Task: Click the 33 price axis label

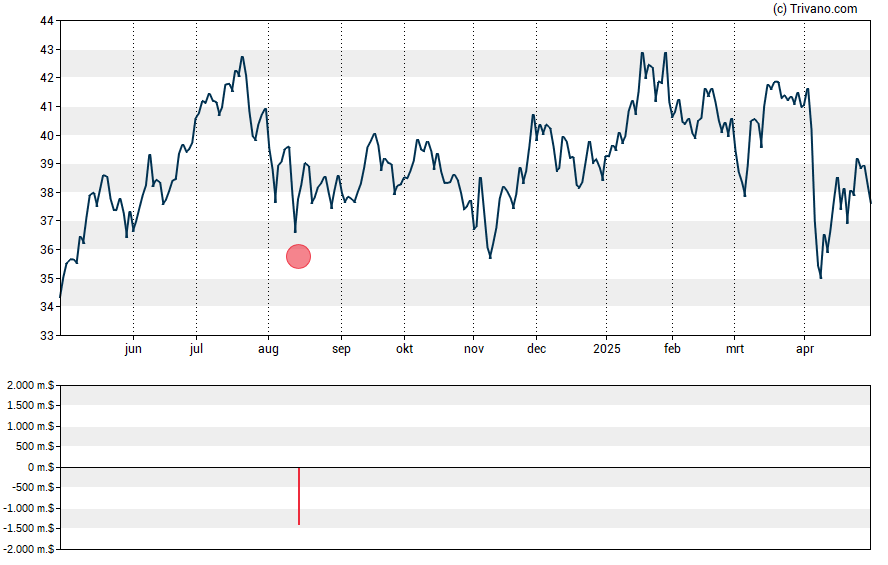Action: click(x=47, y=336)
